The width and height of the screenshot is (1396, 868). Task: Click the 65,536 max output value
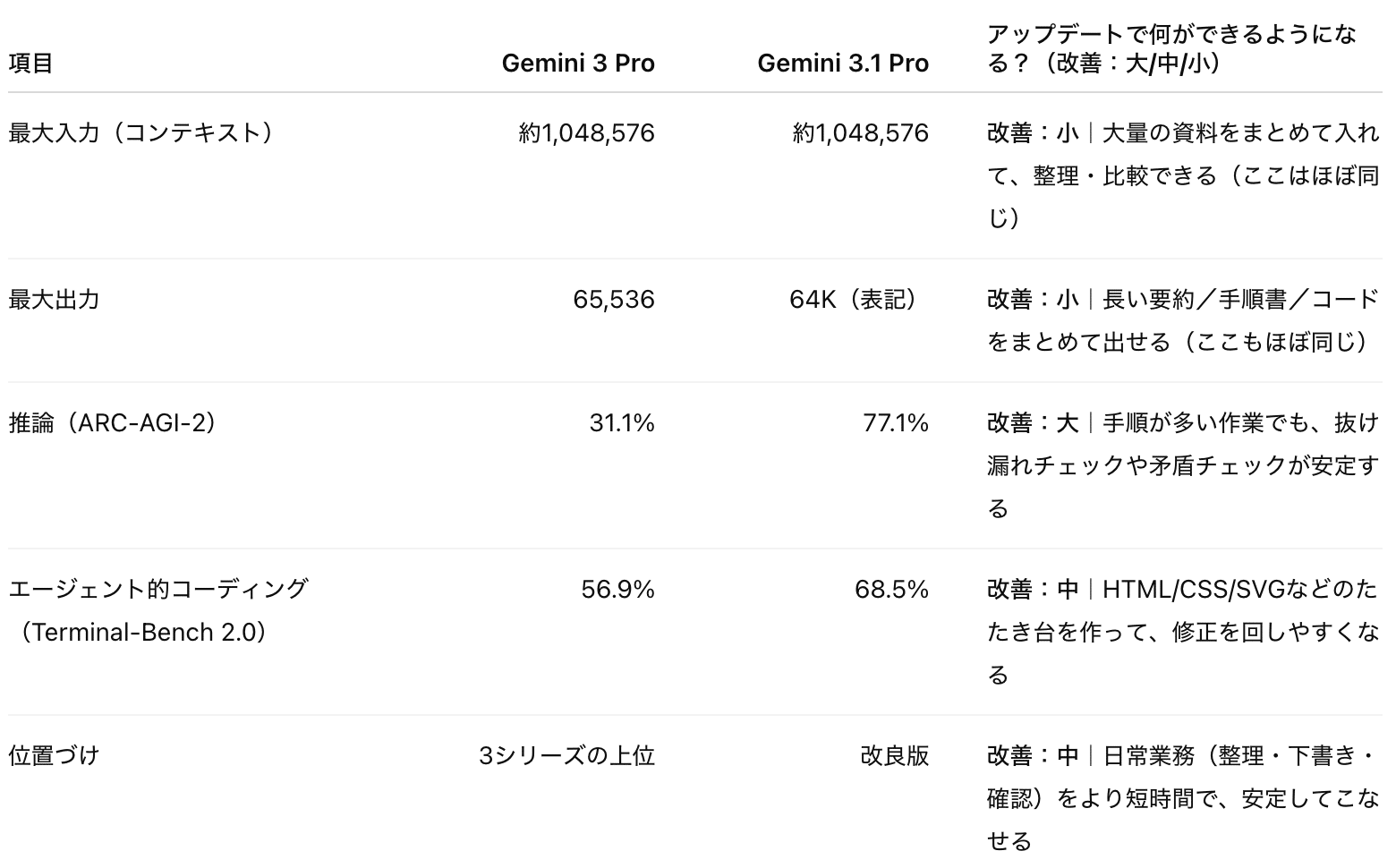coord(614,300)
